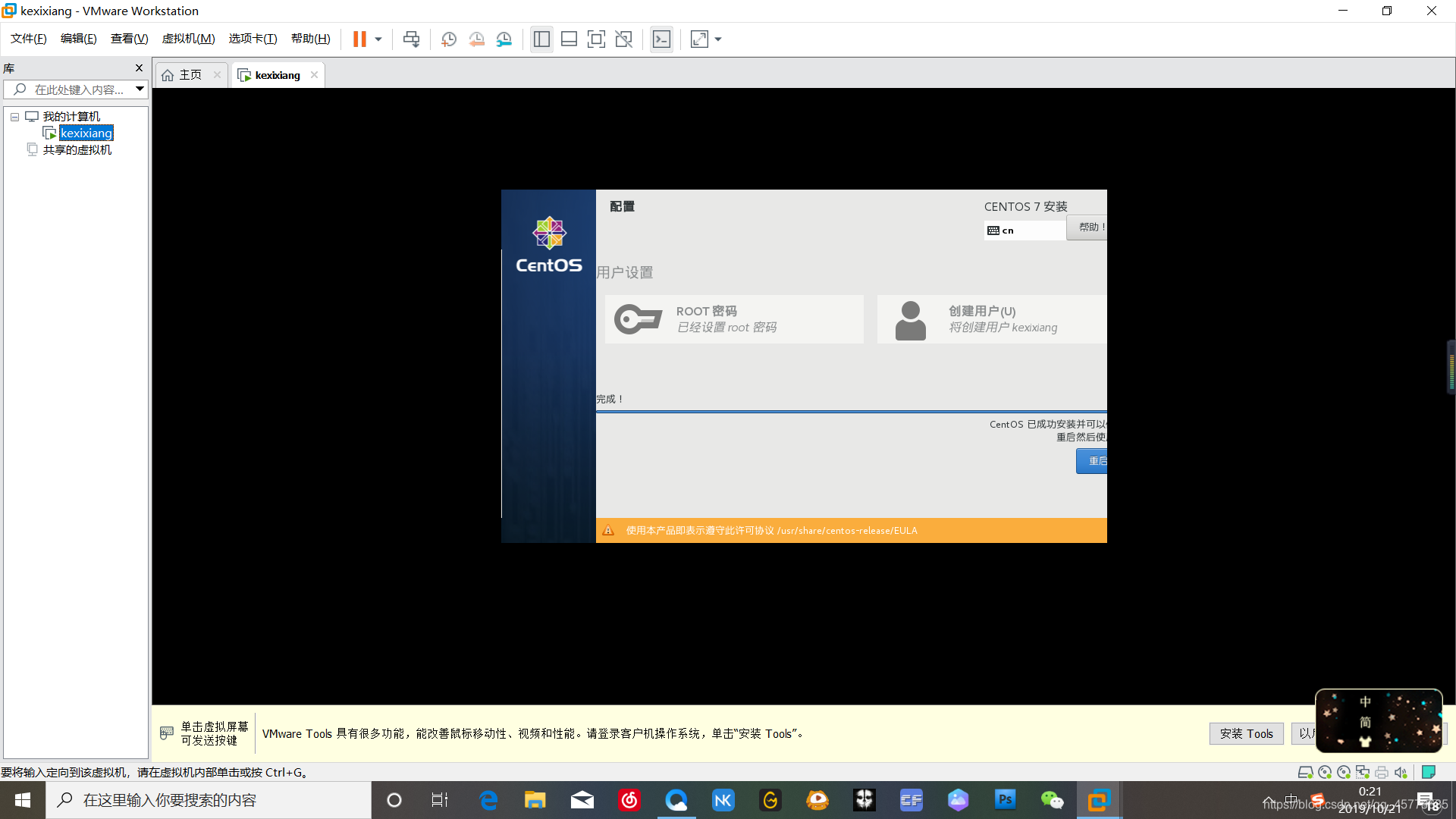
Task: Click the 帮助! button in CentOS installer
Action: [x=1087, y=227]
